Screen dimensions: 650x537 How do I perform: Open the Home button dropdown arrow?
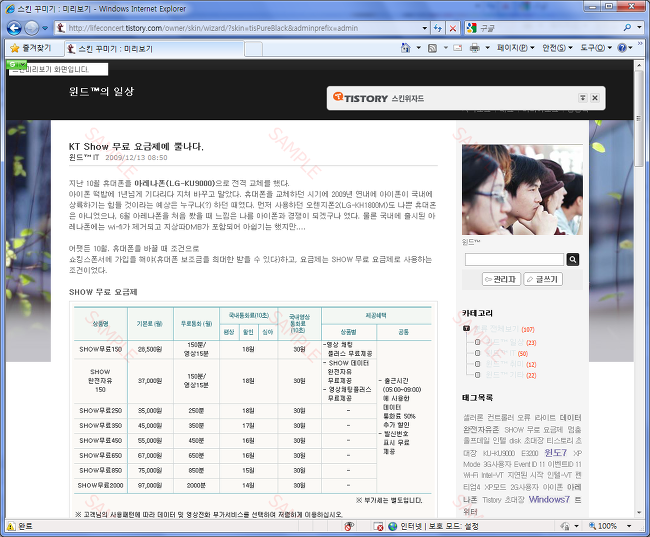click(418, 48)
